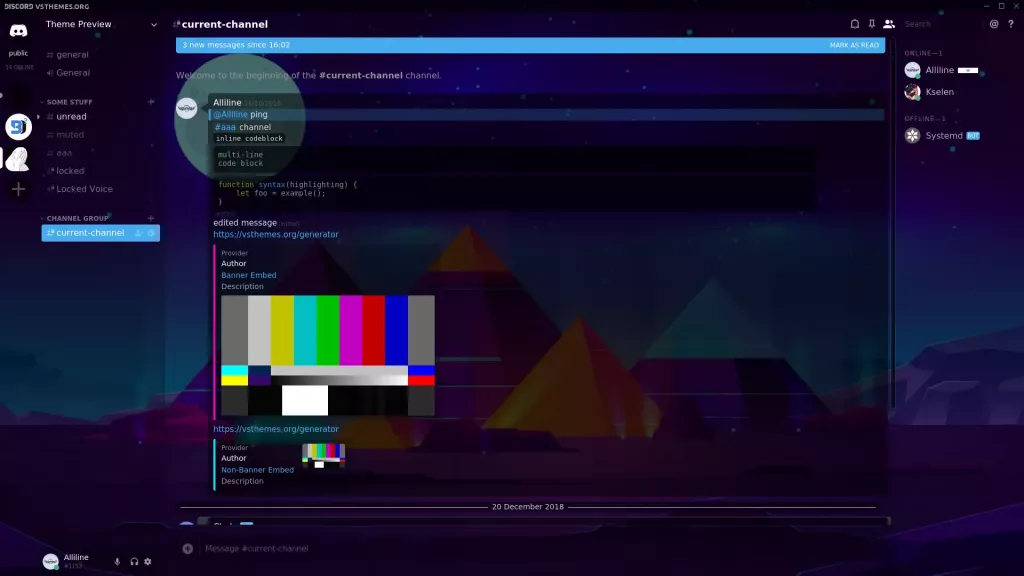The height and width of the screenshot is (576, 1024).
Task: Open pinned messages with the pin icon
Action: (x=870, y=24)
